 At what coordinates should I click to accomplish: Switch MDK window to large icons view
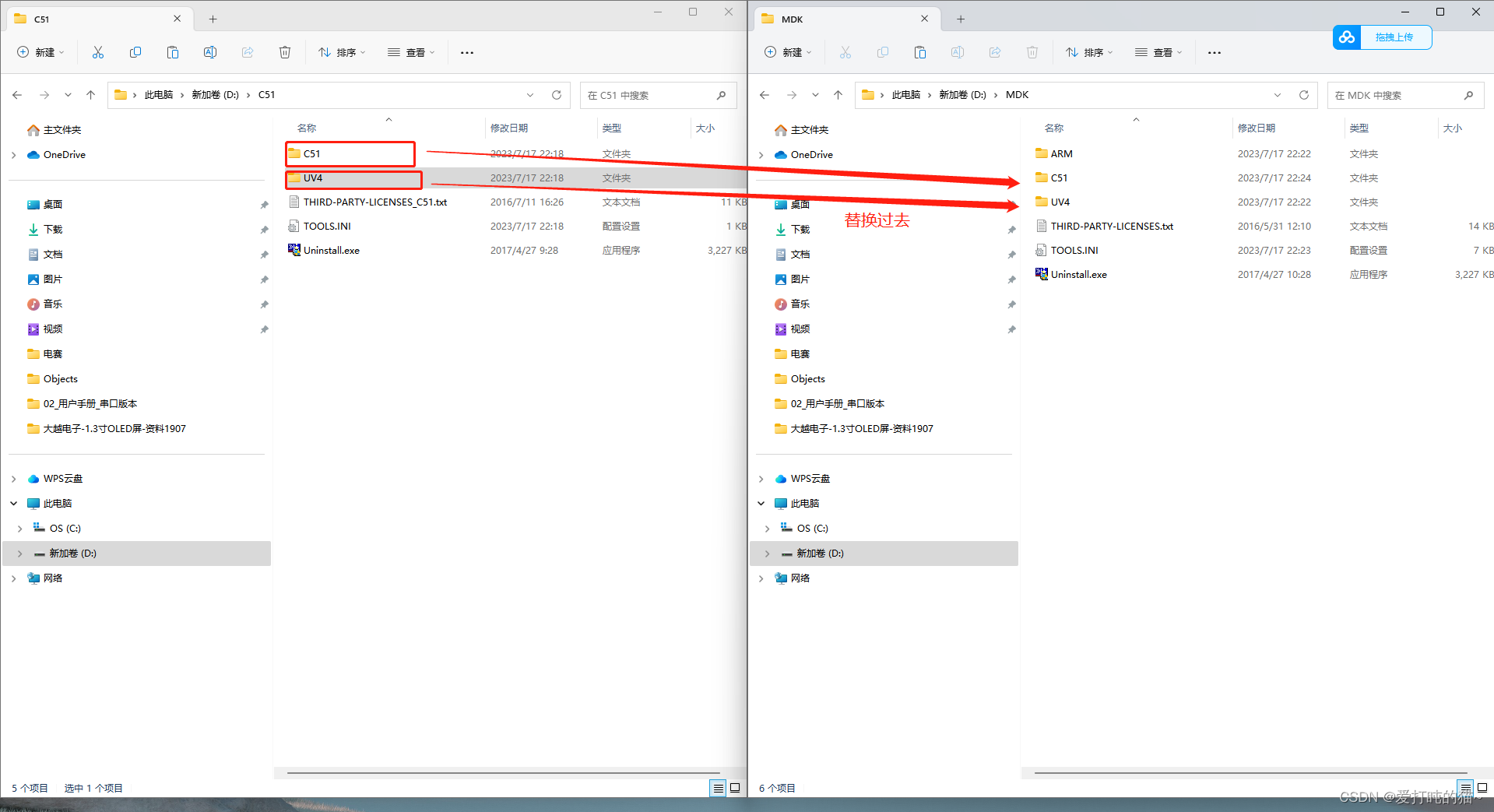[1482, 788]
